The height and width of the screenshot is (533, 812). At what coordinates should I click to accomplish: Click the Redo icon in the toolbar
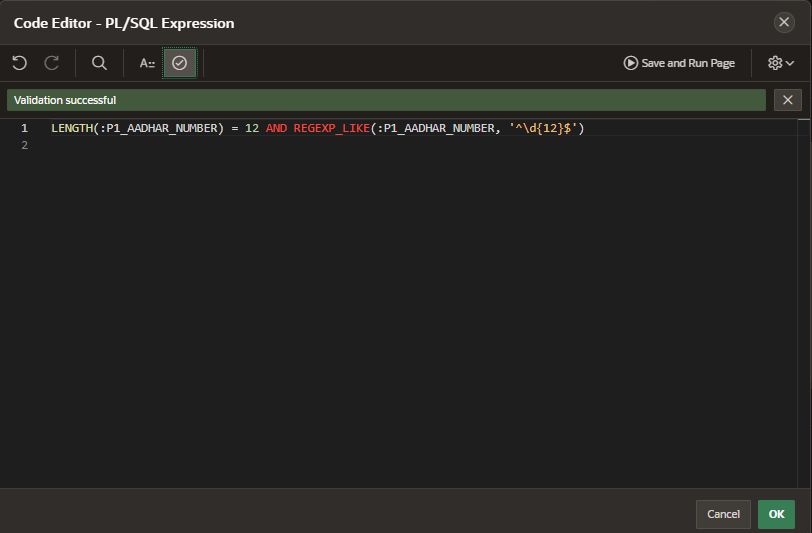pos(51,63)
